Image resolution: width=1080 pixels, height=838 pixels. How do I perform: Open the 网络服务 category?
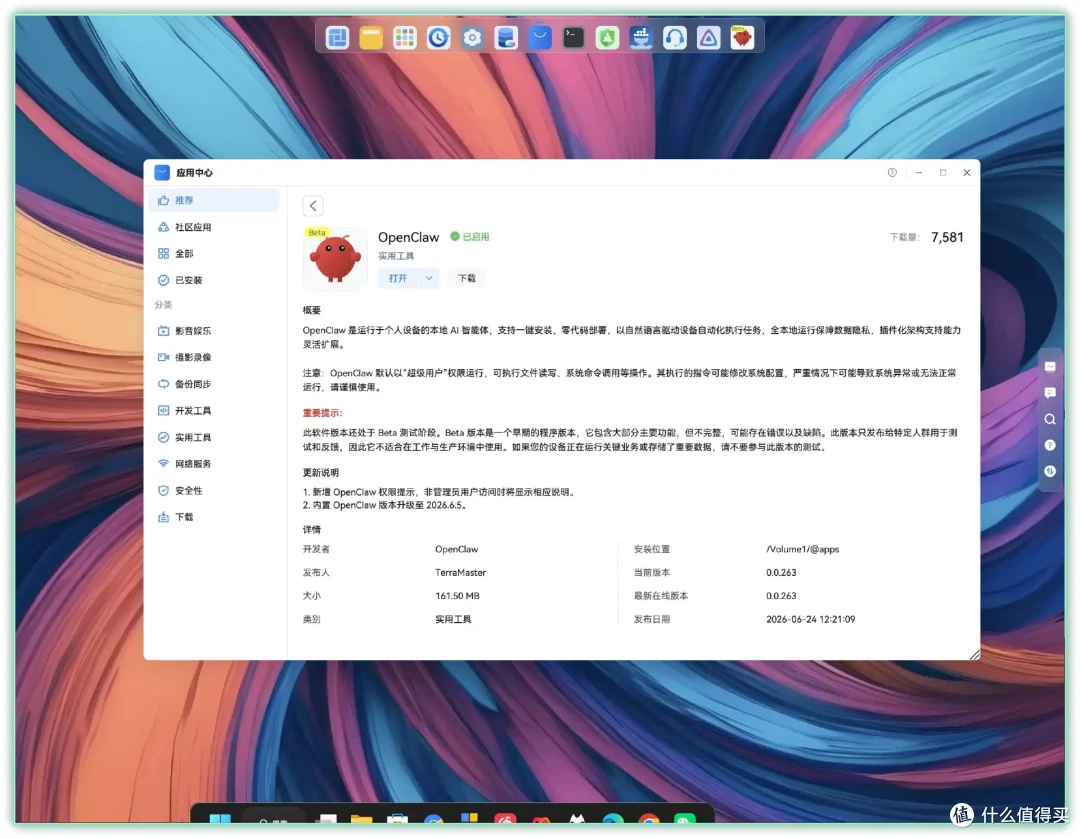[214, 464]
